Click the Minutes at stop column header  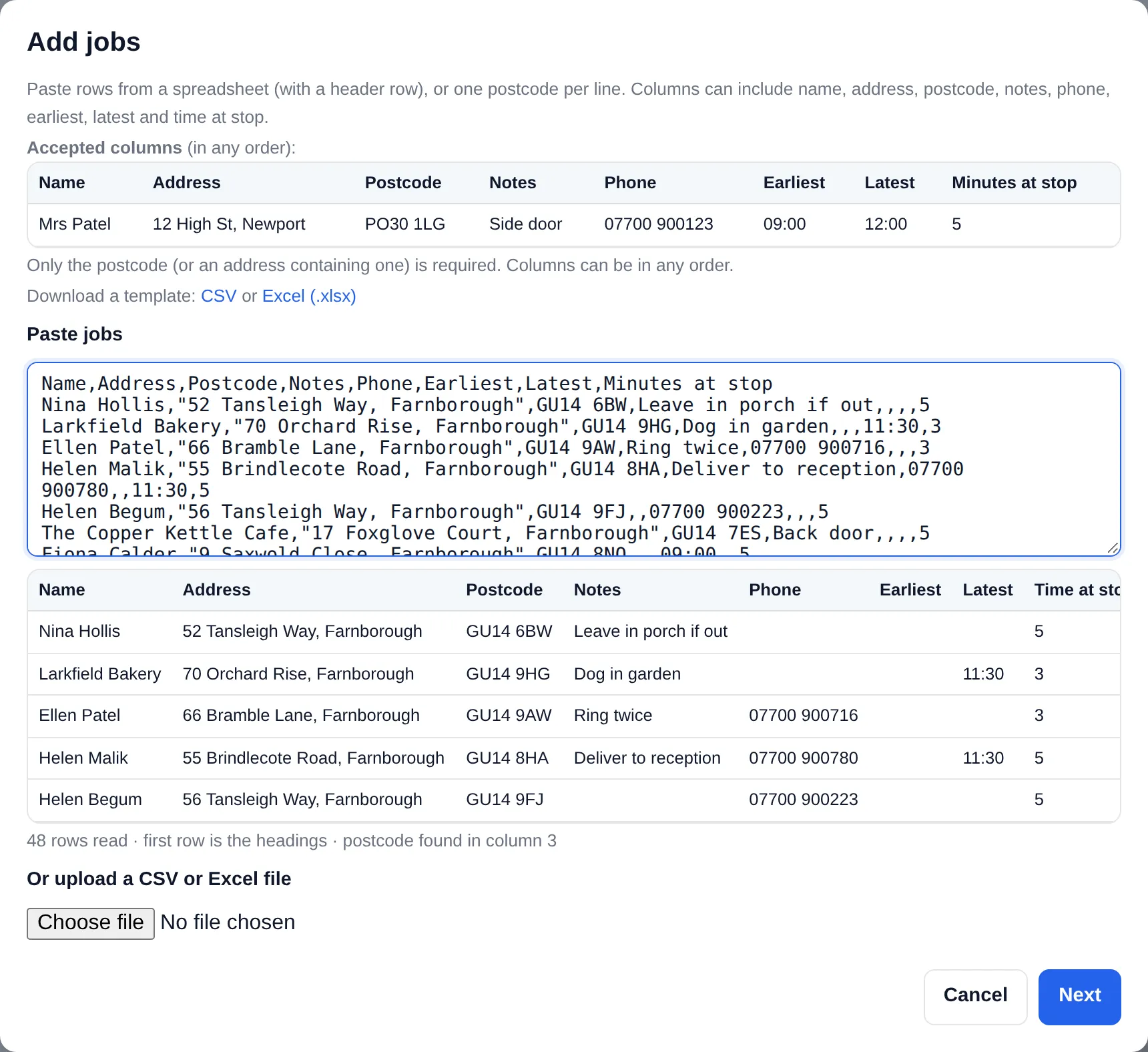pyautogui.click(x=1015, y=183)
